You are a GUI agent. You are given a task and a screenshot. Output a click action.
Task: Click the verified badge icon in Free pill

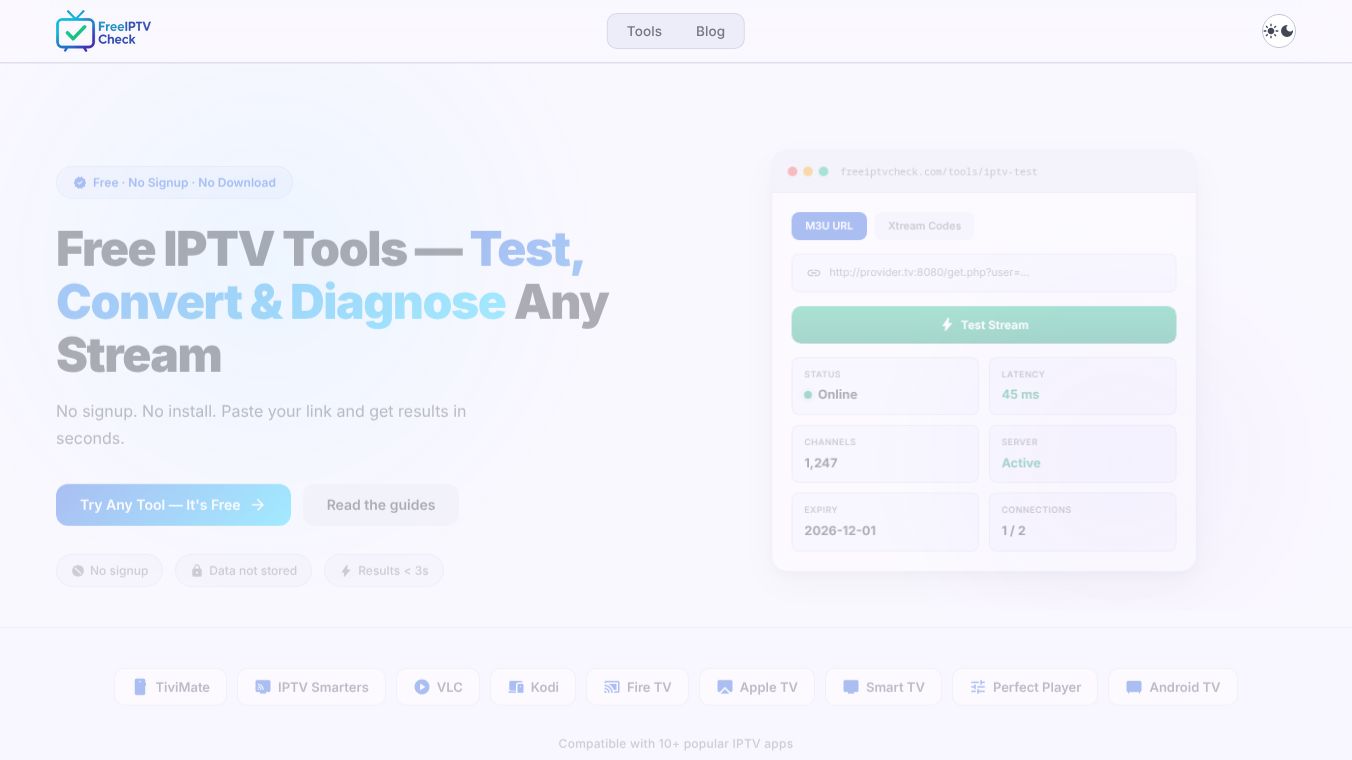(x=80, y=183)
